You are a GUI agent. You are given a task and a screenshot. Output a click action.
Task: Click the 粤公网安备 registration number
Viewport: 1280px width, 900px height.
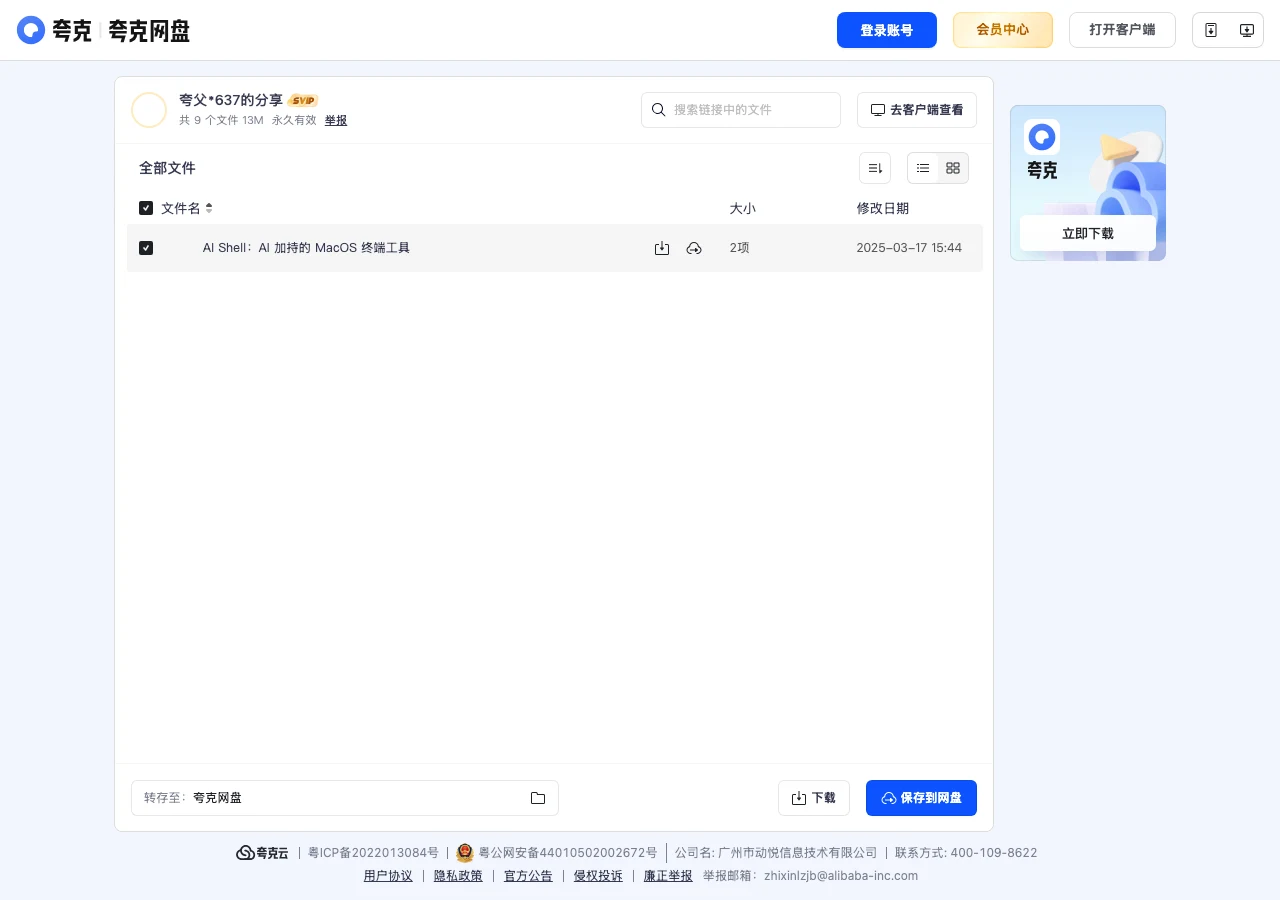coord(568,853)
